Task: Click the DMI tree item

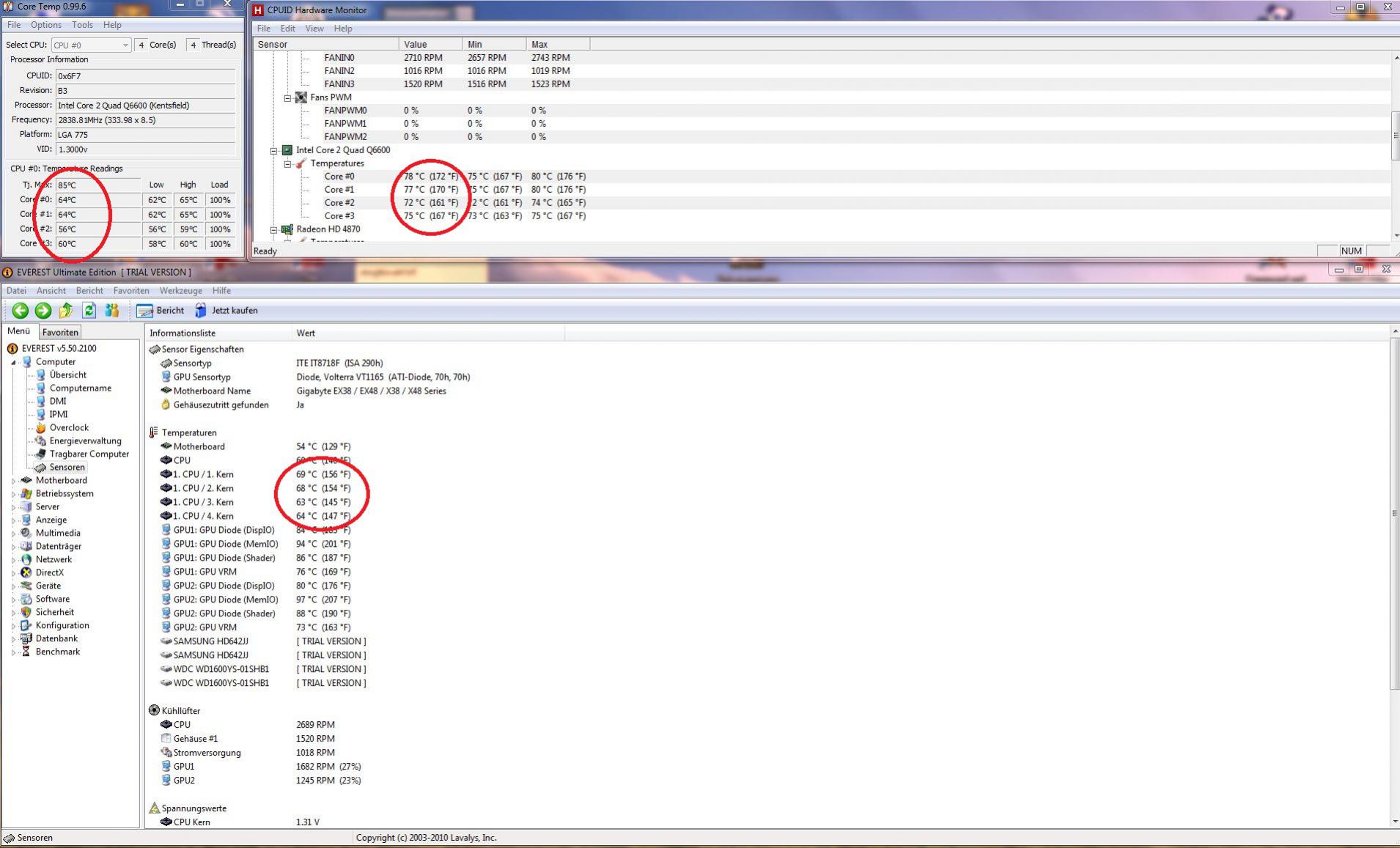Action: click(x=58, y=402)
